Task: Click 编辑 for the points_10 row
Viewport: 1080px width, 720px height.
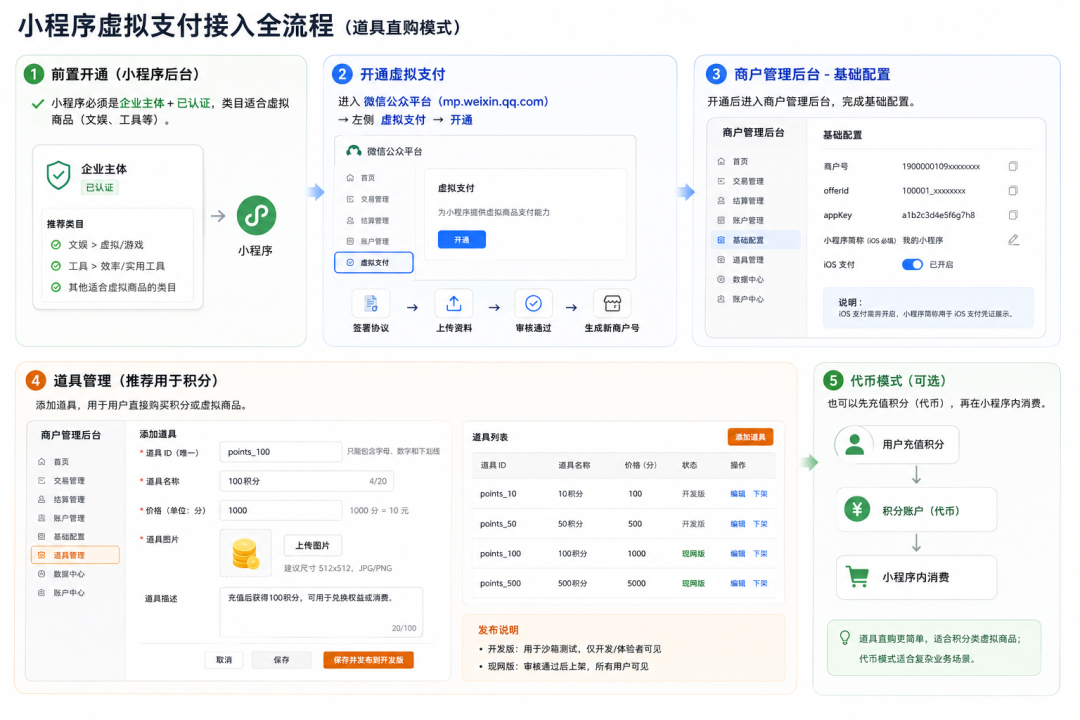Action: tap(738, 494)
